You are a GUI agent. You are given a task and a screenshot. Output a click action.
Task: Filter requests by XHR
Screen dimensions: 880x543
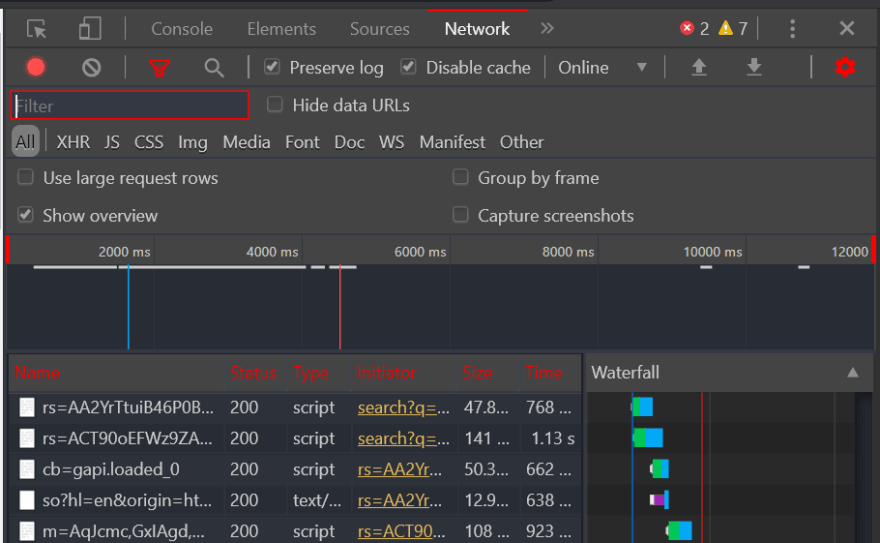(x=73, y=142)
